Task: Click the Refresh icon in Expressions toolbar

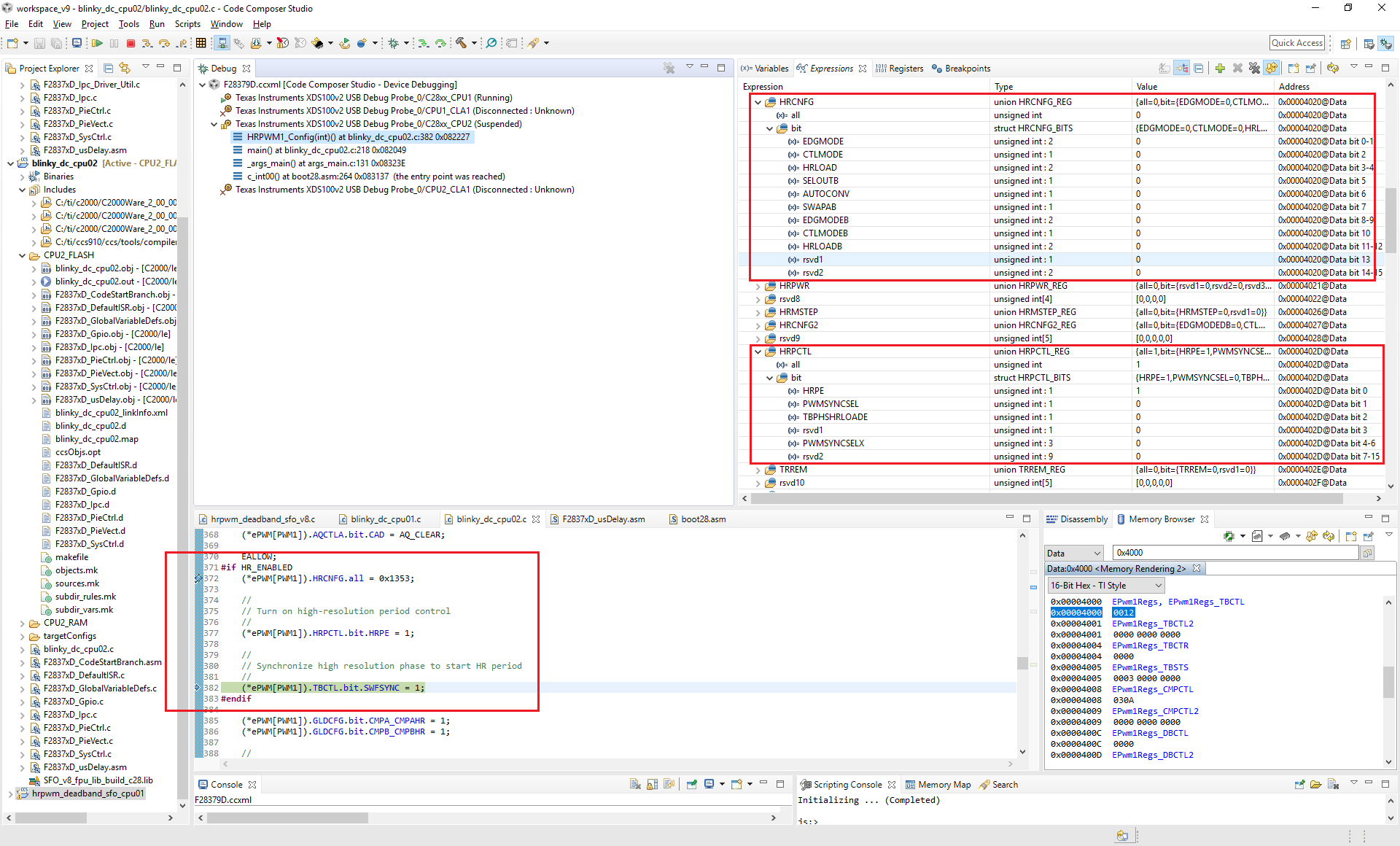Action: tap(1333, 69)
